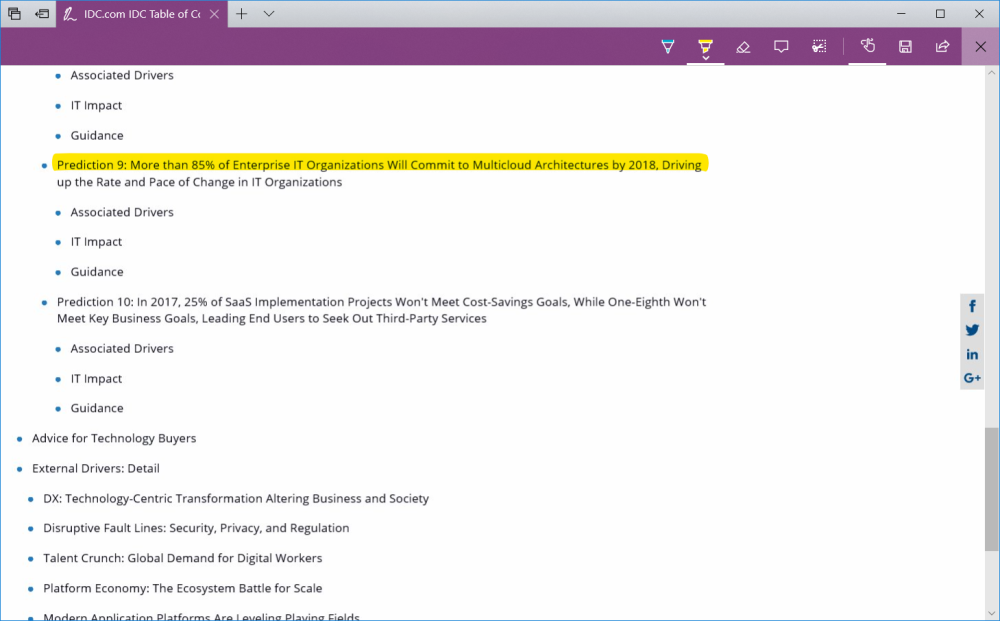1000x621 pixels.
Task: Show tab previews dropdown
Action: pos(269,14)
